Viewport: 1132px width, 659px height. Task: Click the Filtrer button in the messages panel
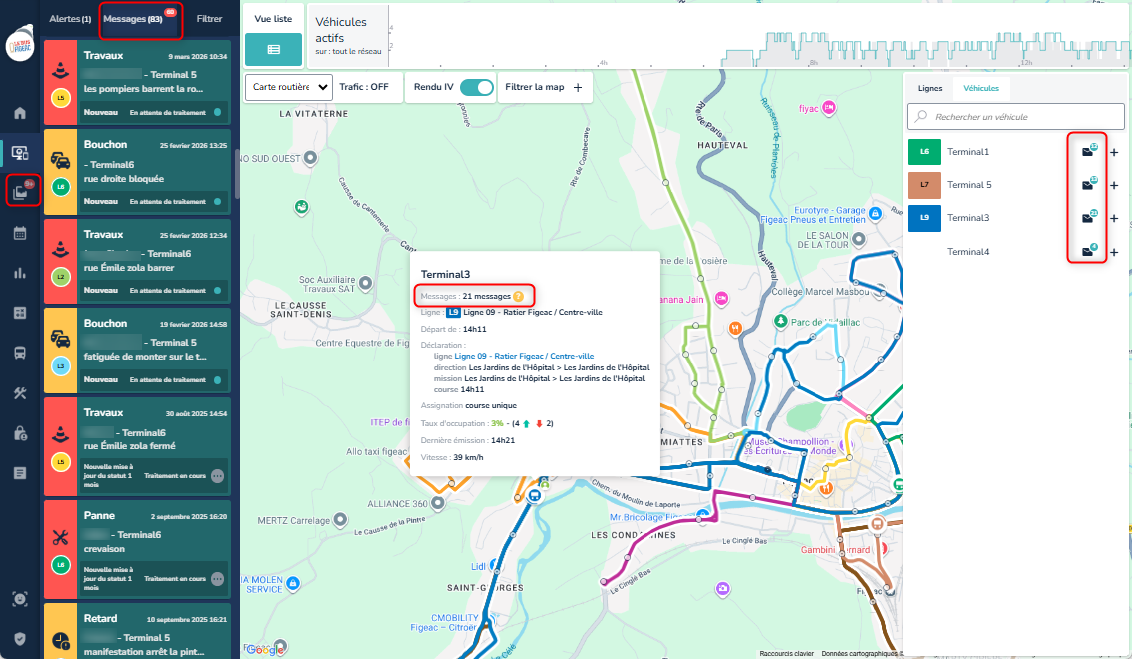[x=210, y=19]
